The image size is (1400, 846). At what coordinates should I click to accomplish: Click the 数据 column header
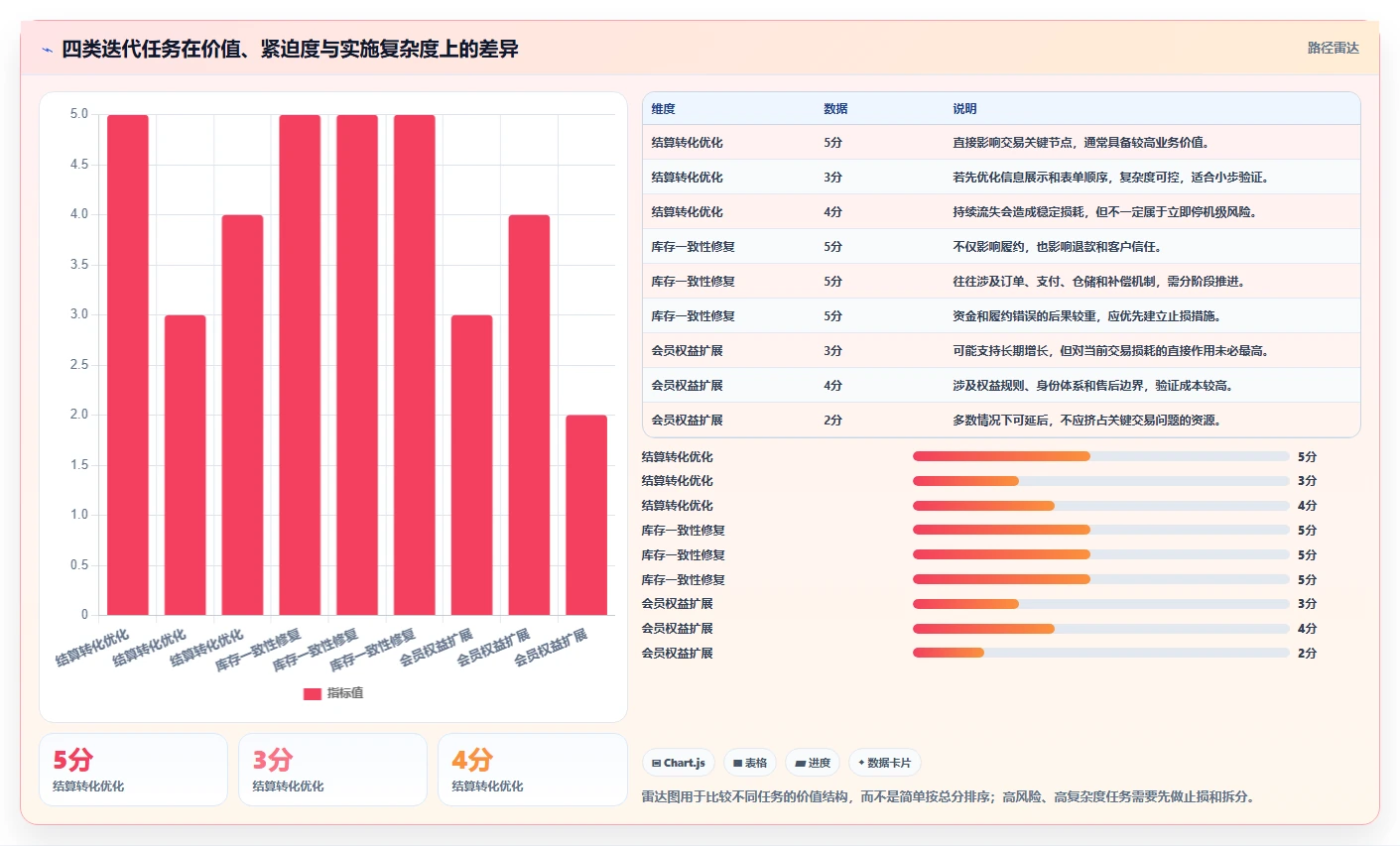835,109
